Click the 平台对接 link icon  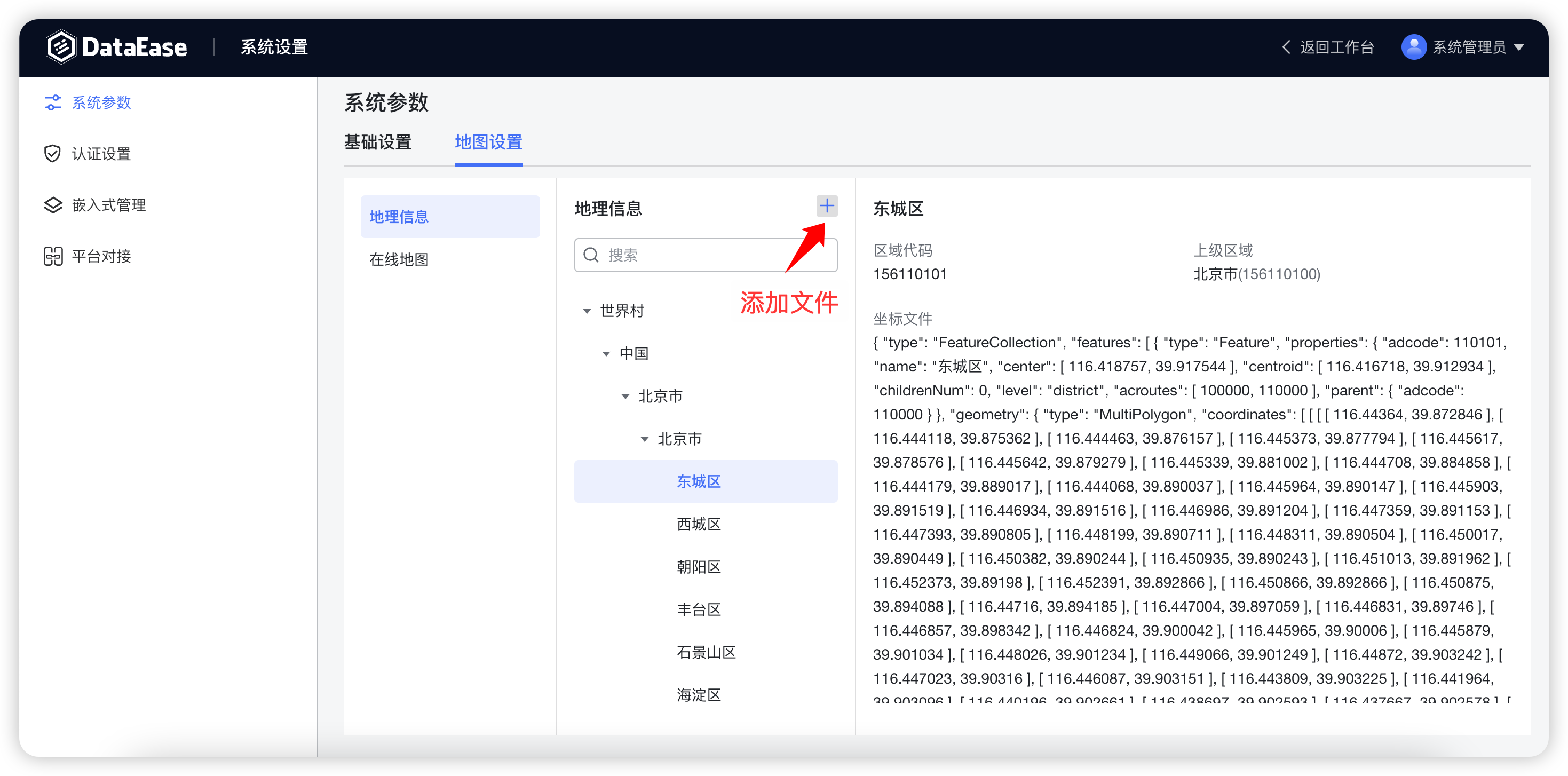click(x=53, y=256)
